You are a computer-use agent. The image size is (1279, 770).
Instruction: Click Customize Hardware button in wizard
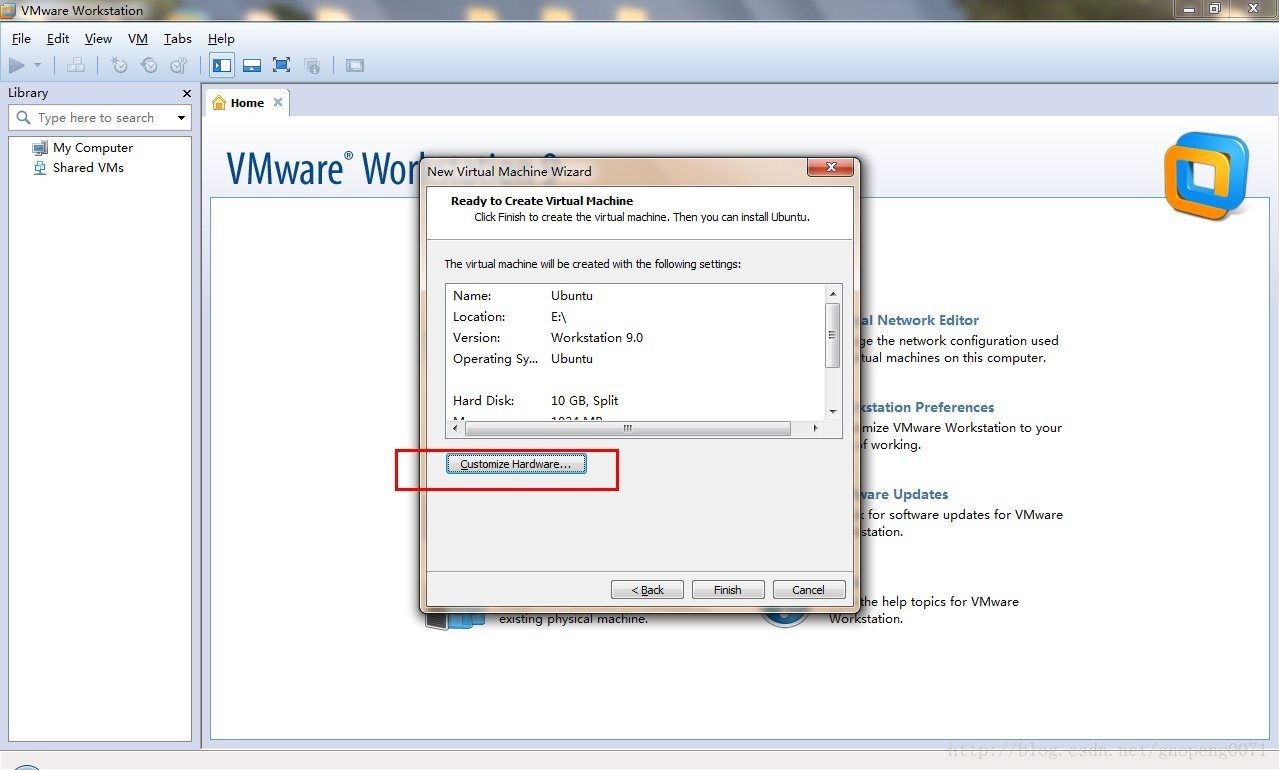515,464
